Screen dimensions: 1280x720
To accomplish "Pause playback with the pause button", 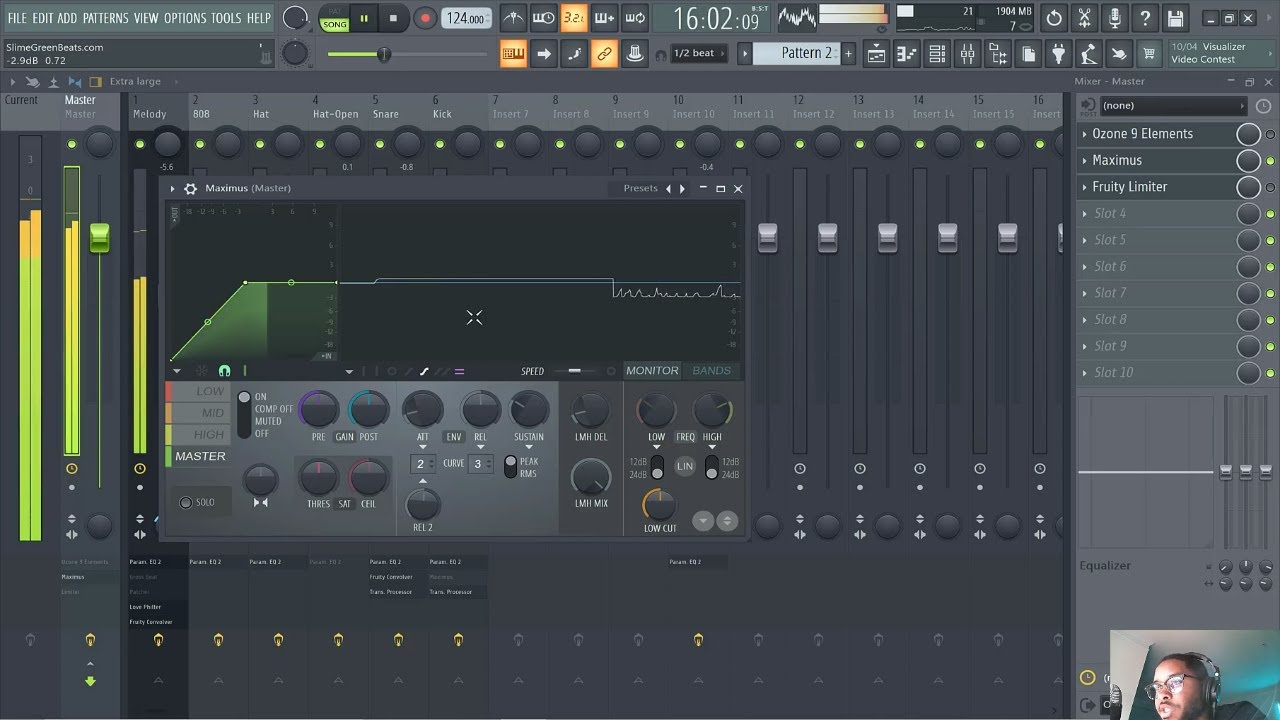I will (x=363, y=18).
